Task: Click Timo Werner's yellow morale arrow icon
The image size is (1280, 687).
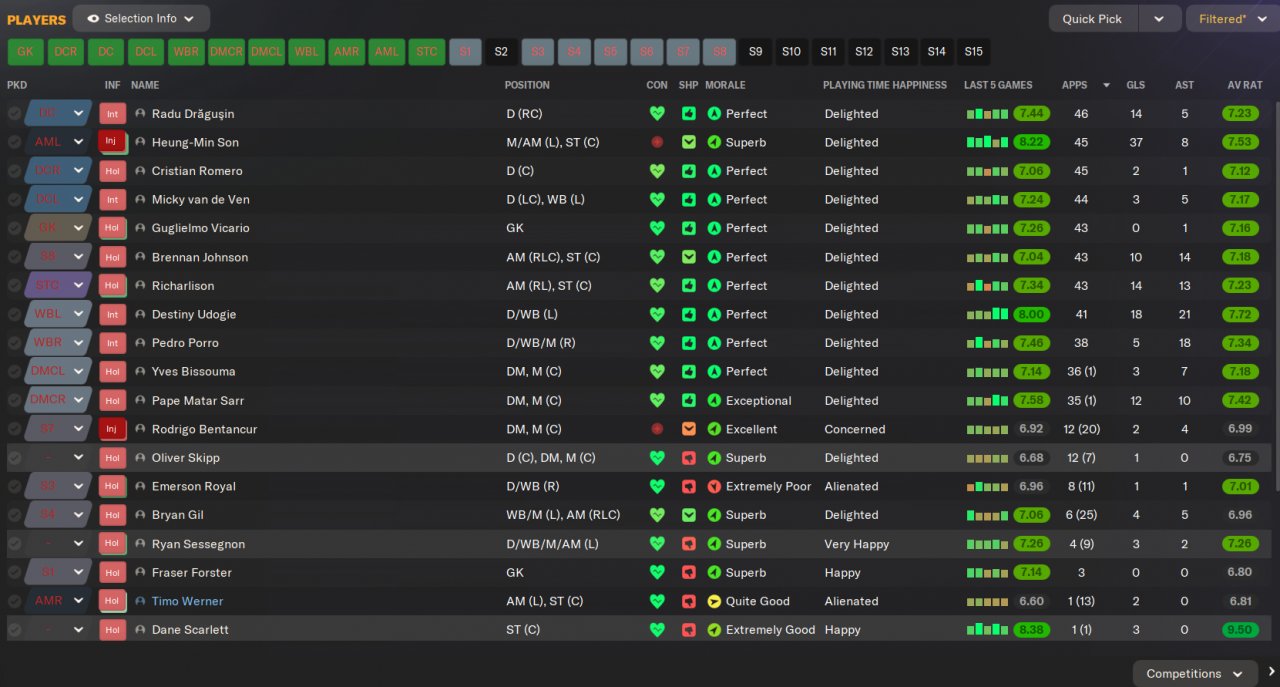Action: pos(714,601)
